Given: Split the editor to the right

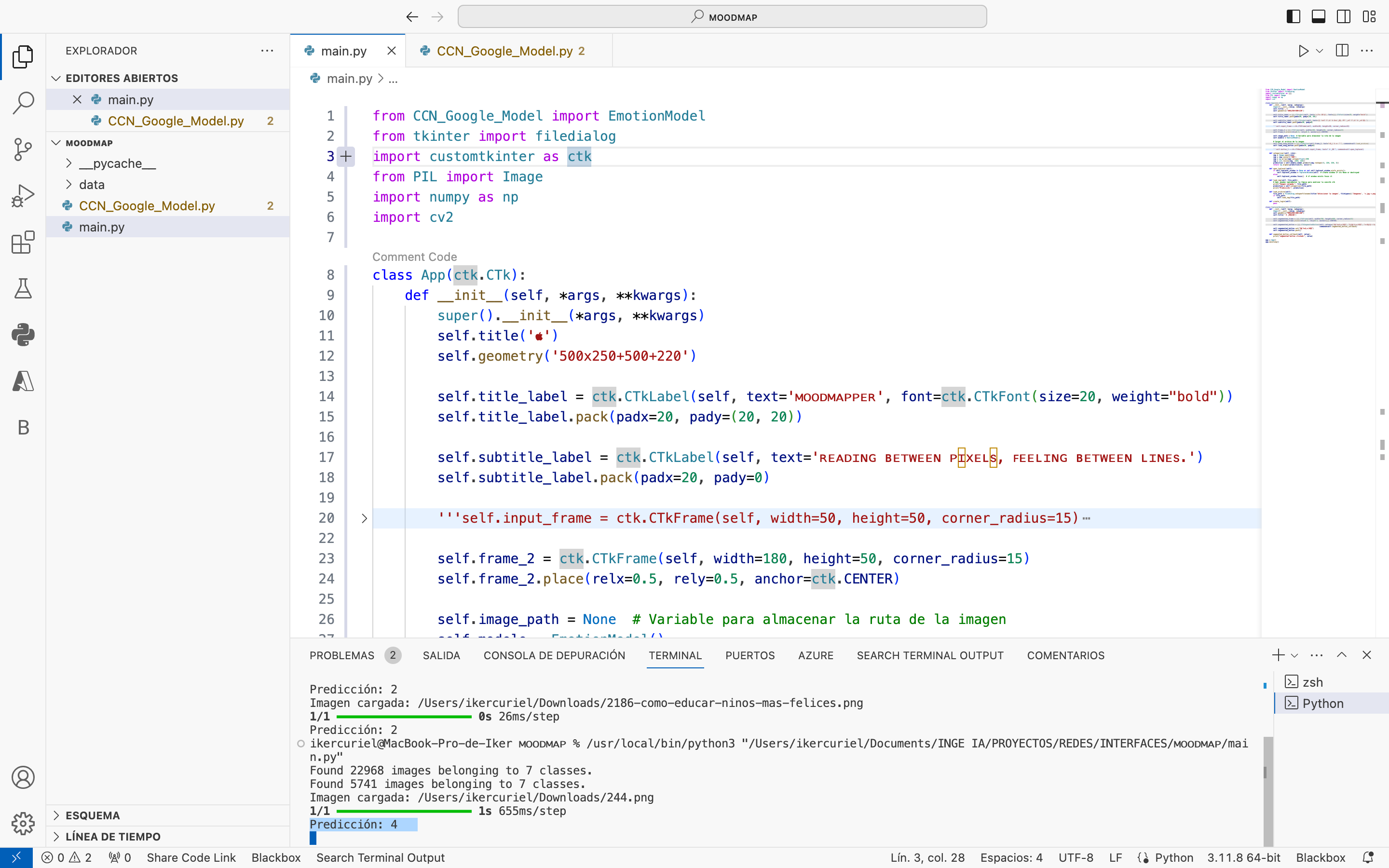Looking at the screenshot, I should pyautogui.click(x=1342, y=51).
